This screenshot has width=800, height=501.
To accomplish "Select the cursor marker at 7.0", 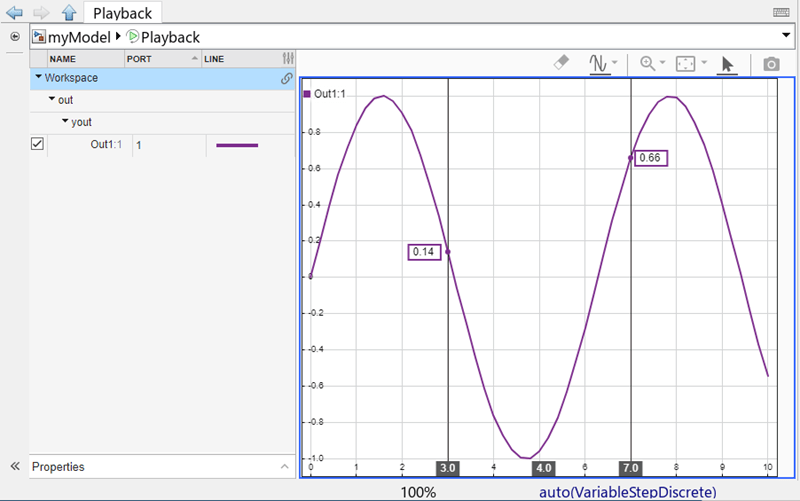I will pos(631,468).
